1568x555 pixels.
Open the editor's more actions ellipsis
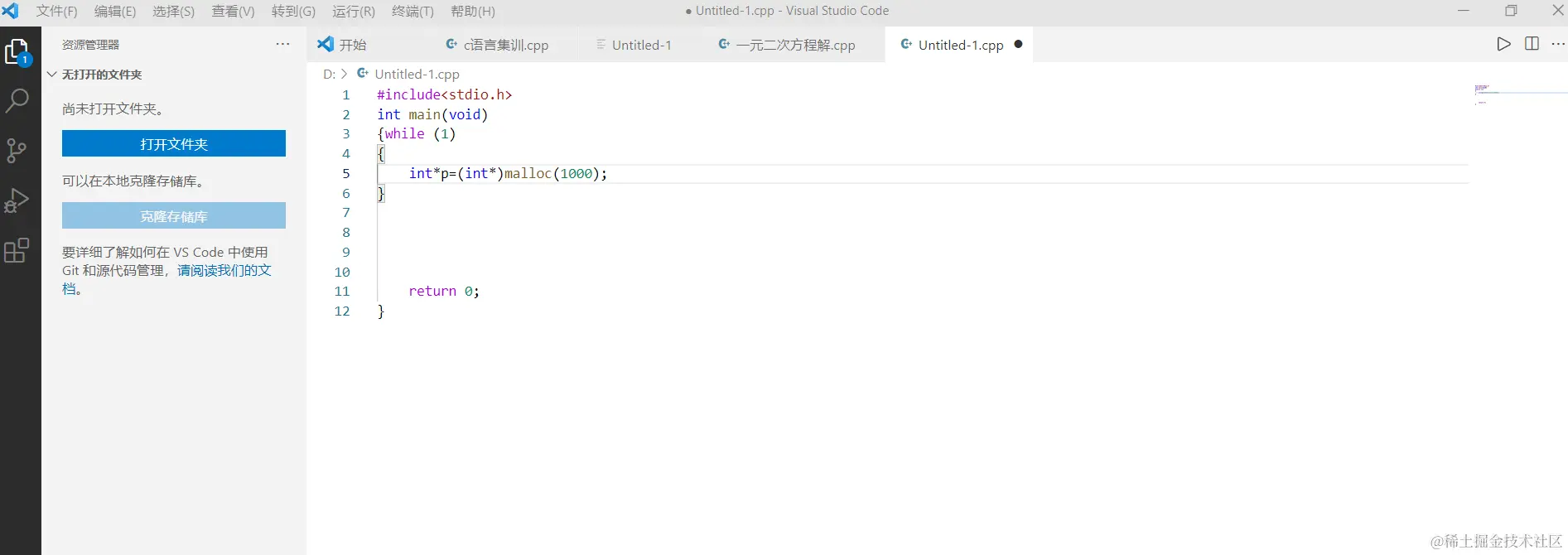pos(1557,44)
